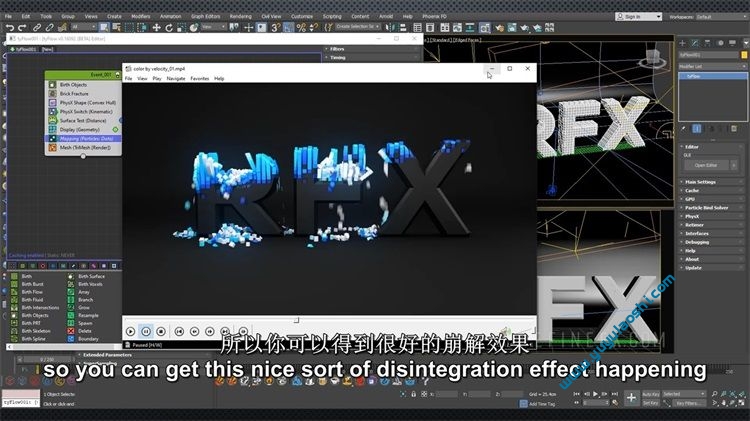Screen dimensions: 750x421
Task: Pick Birth Burst operator from depot
Action: (33, 284)
